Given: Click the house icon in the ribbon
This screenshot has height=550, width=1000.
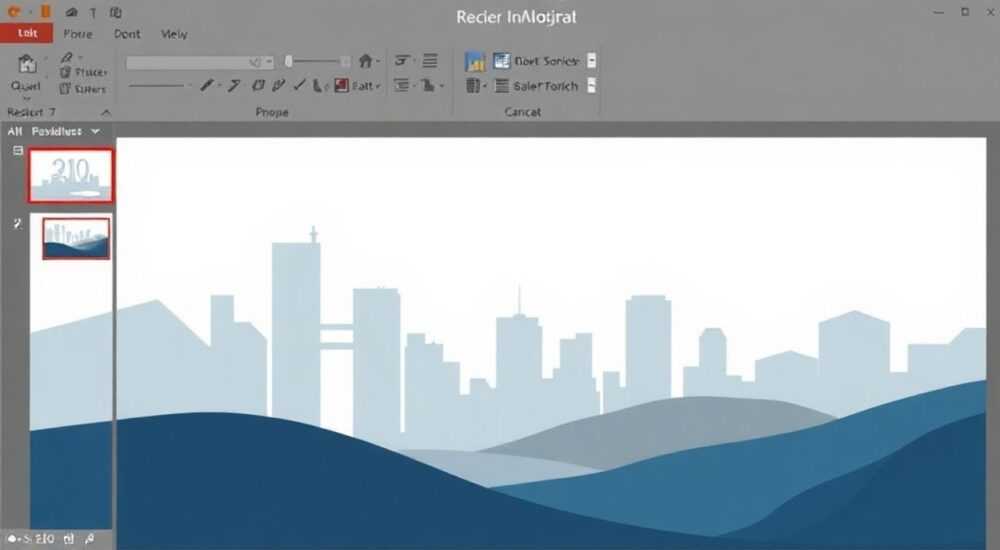Looking at the screenshot, I should (x=365, y=61).
